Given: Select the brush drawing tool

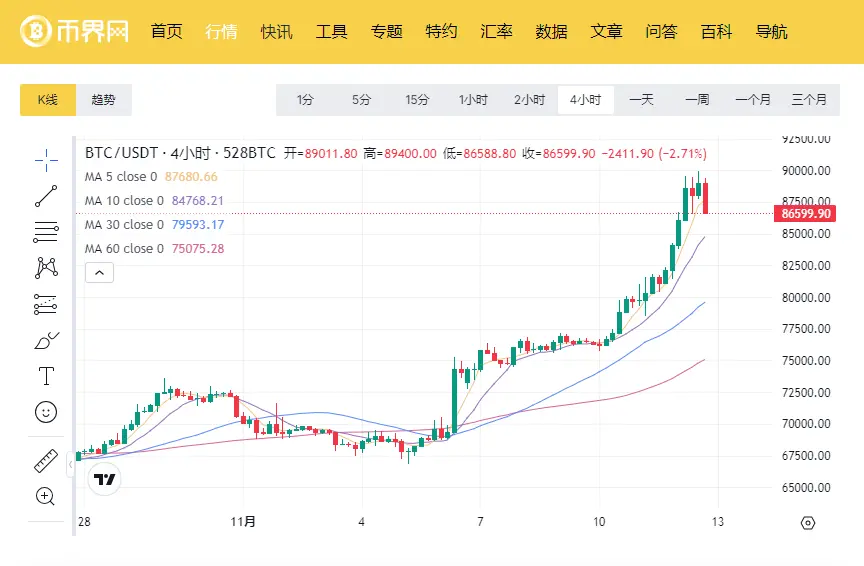Looking at the screenshot, I should point(46,341).
